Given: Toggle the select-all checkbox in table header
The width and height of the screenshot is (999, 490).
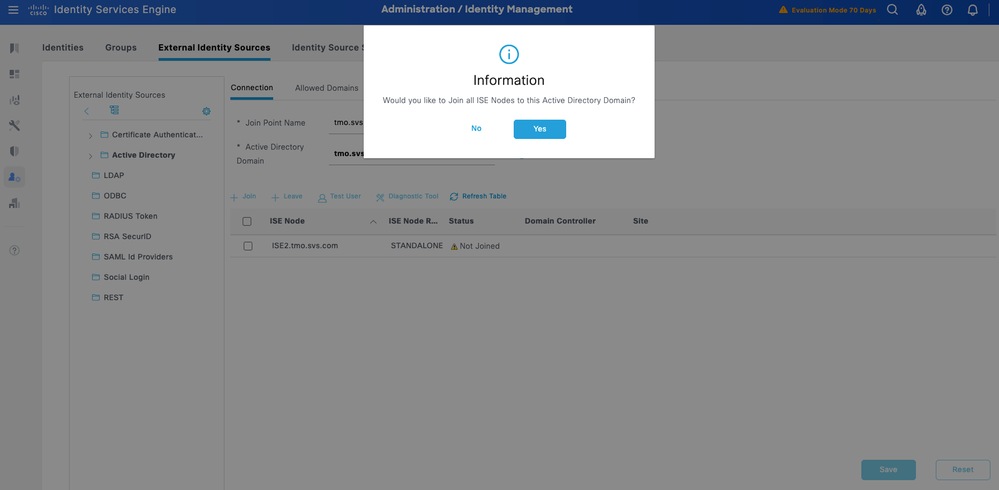Looking at the screenshot, I should coord(247,221).
